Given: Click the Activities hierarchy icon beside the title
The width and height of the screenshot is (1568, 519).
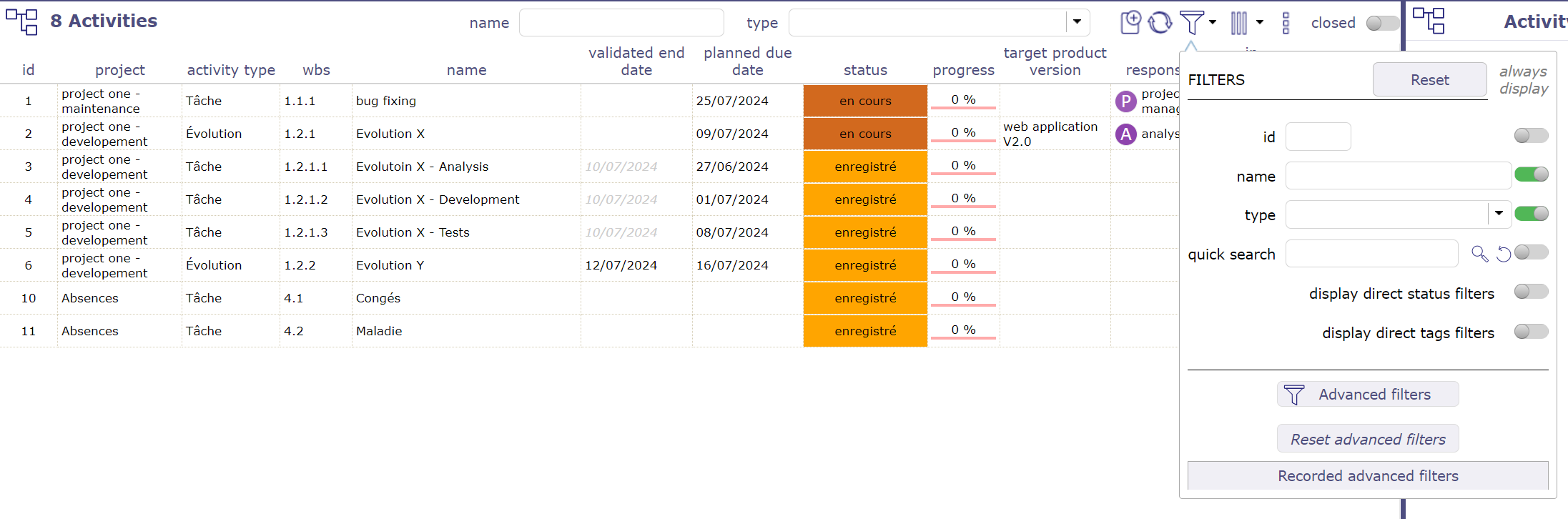Looking at the screenshot, I should (22, 21).
